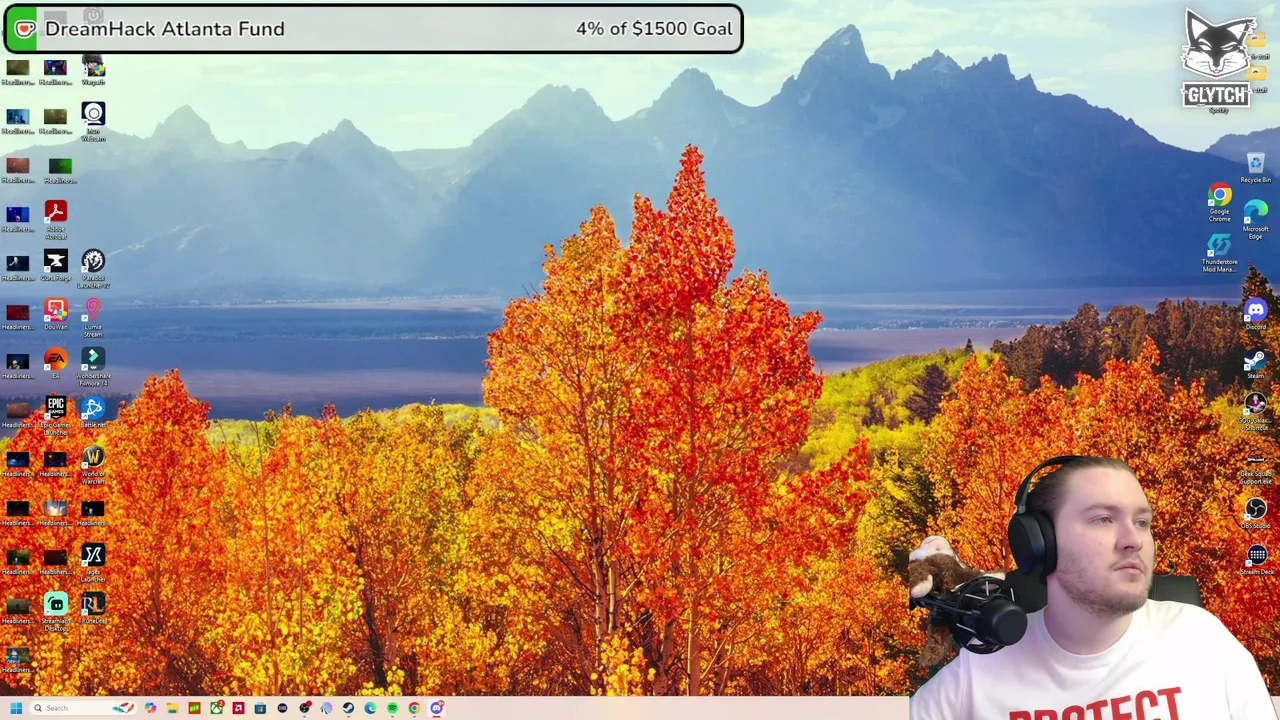Open Microsoft Store from the taskbar
The height and width of the screenshot is (720, 1280).
click(260, 708)
